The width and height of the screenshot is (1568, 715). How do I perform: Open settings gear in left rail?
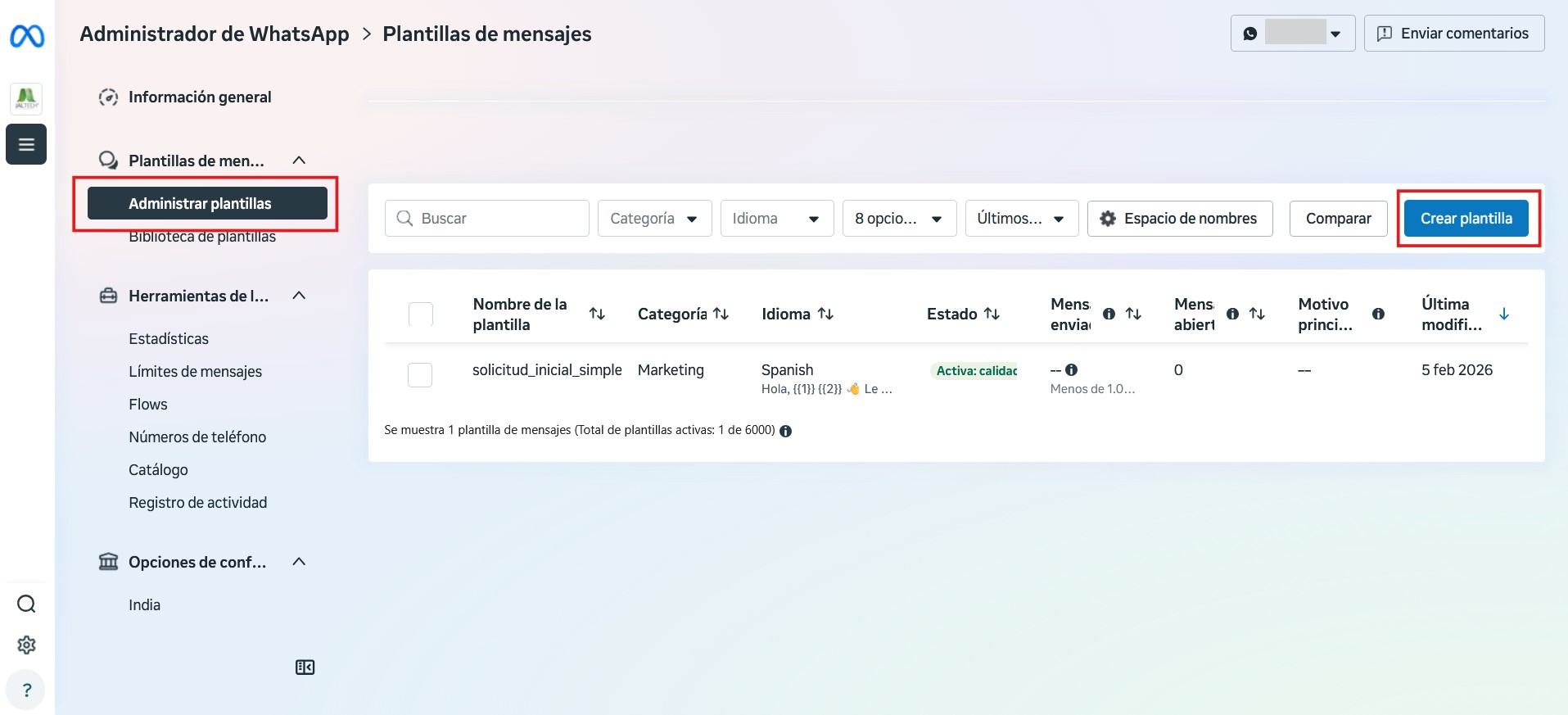pos(26,645)
